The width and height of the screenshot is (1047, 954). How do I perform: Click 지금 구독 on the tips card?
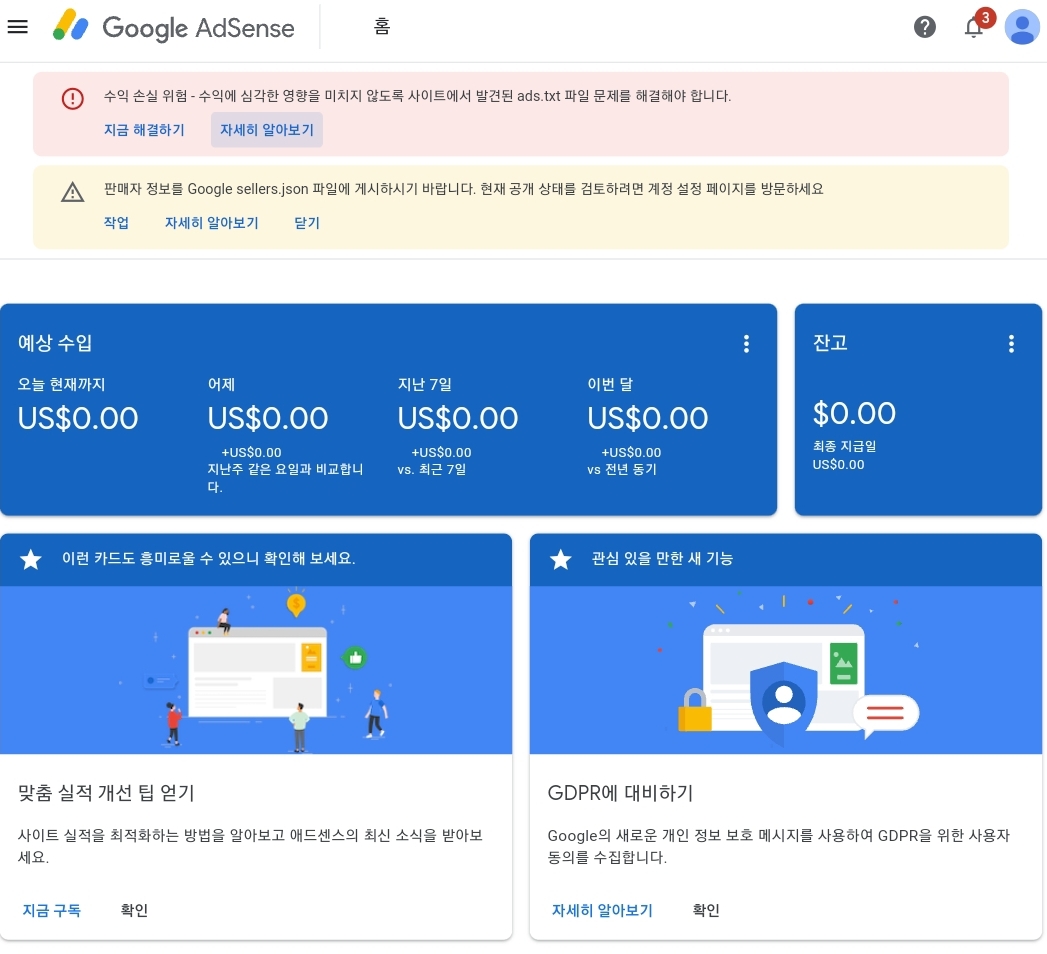coord(51,910)
